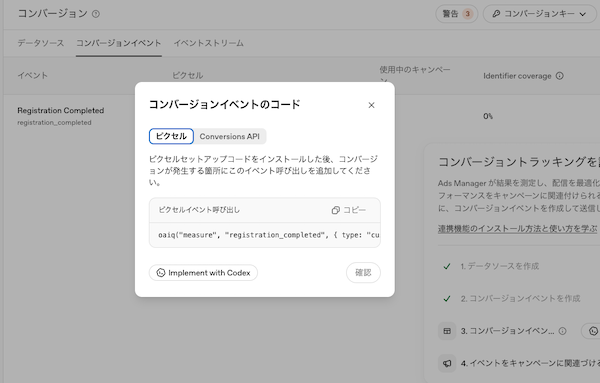Open 連携機能のインストール方法と使い方を学ぶ link

(x=518, y=228)
